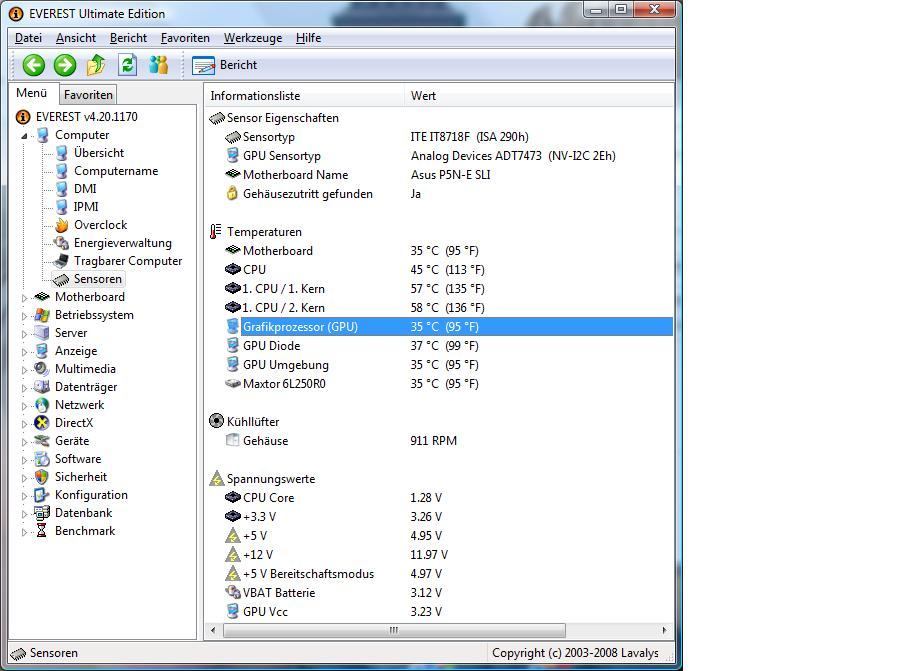Screen dimensions: 911x671
Task: Select Computername in the tree
Action: [x=116, y=171]
